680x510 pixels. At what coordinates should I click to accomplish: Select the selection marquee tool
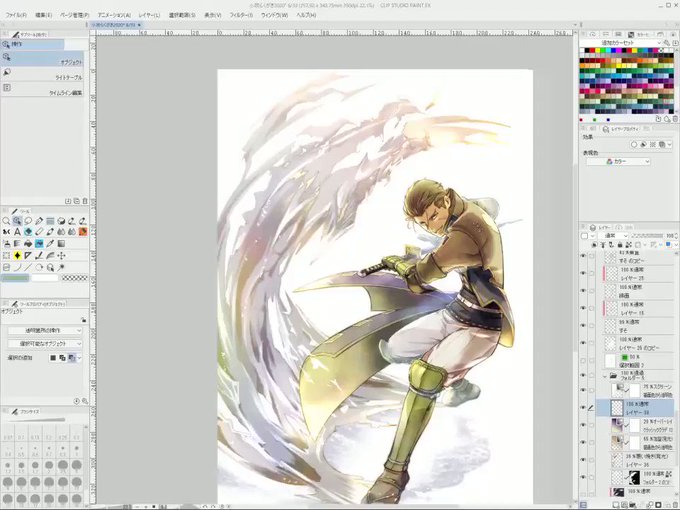point(6,255)
